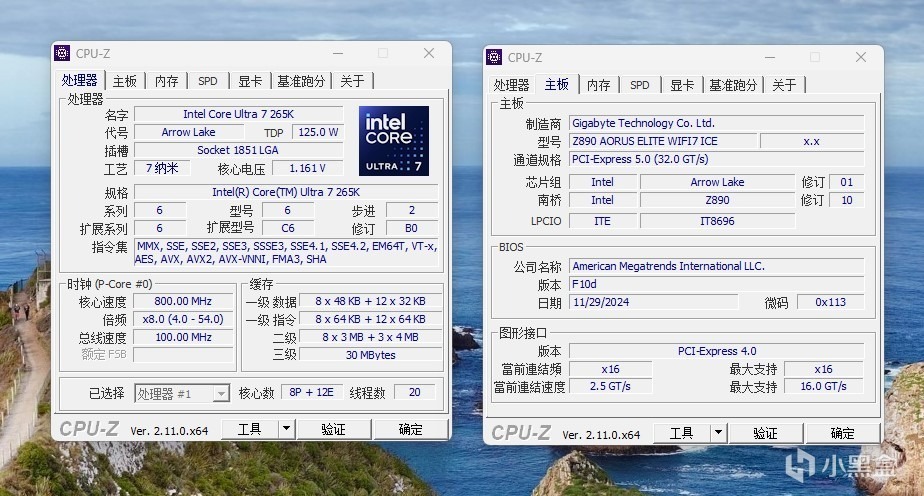Click bus speed value 100.00 MHz

(183, 337)
